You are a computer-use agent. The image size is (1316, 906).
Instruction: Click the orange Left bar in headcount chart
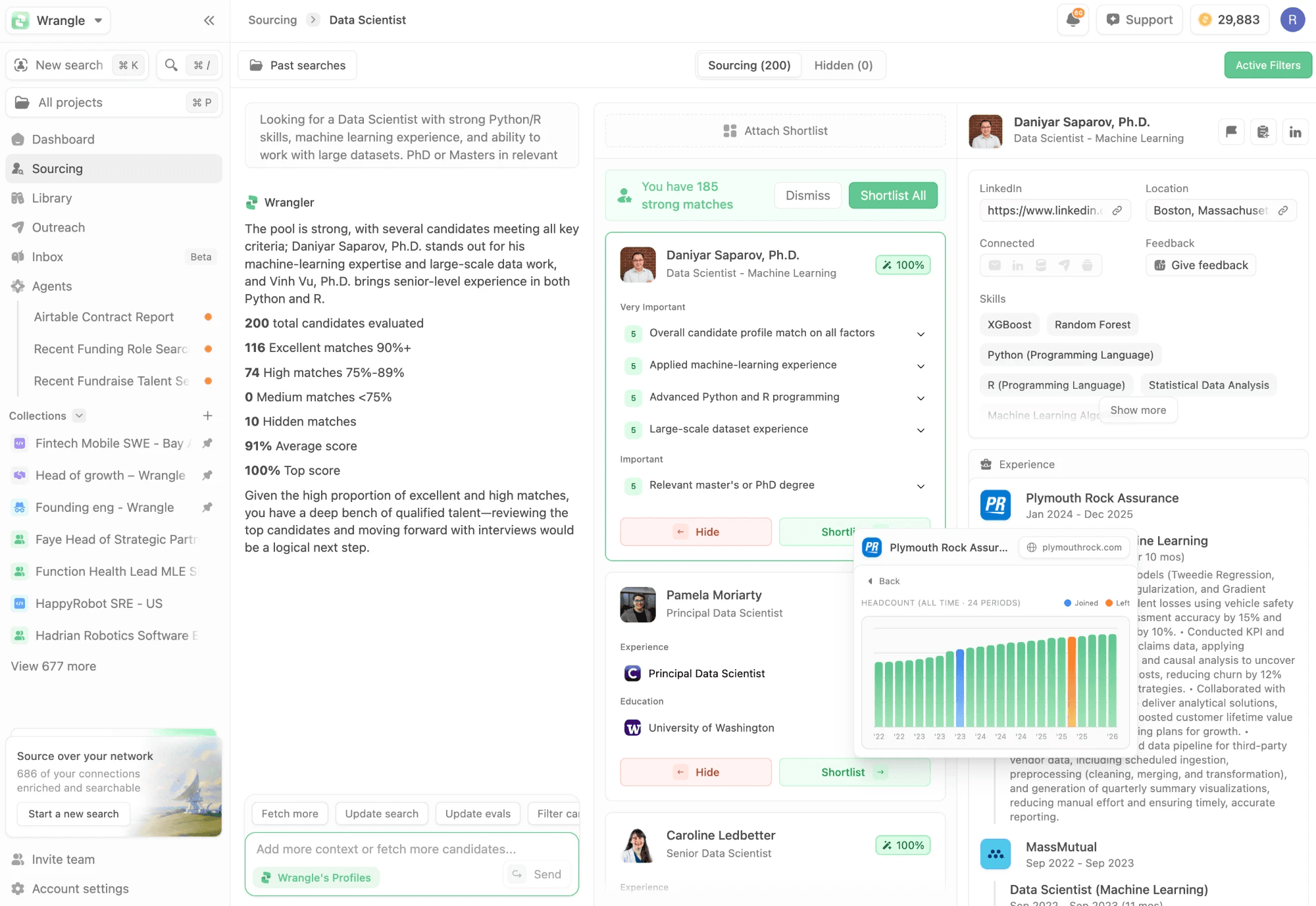(x=1072, y=682)
